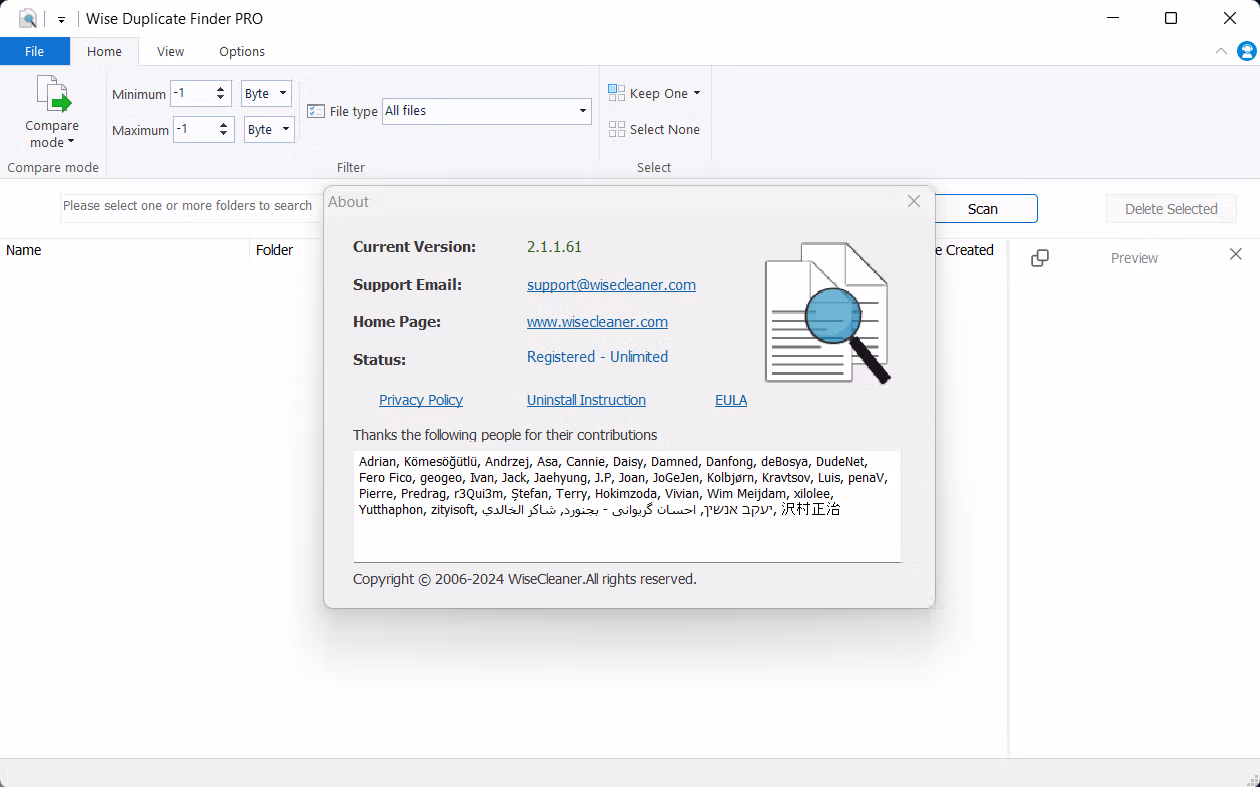This screenshot has width=1260, height=787.
Task: Expand the All files type dropdown
Action: point(487,111)
